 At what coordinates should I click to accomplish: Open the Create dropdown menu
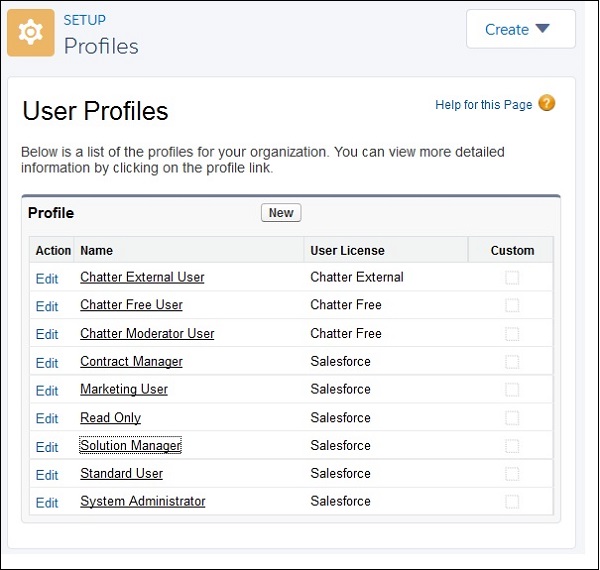[520, 30]
